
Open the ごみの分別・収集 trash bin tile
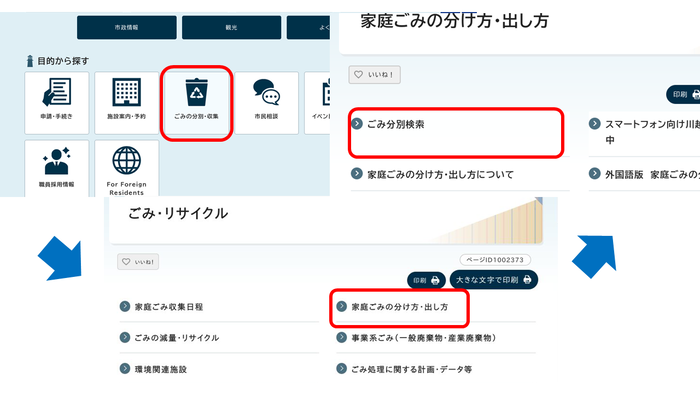196,103
